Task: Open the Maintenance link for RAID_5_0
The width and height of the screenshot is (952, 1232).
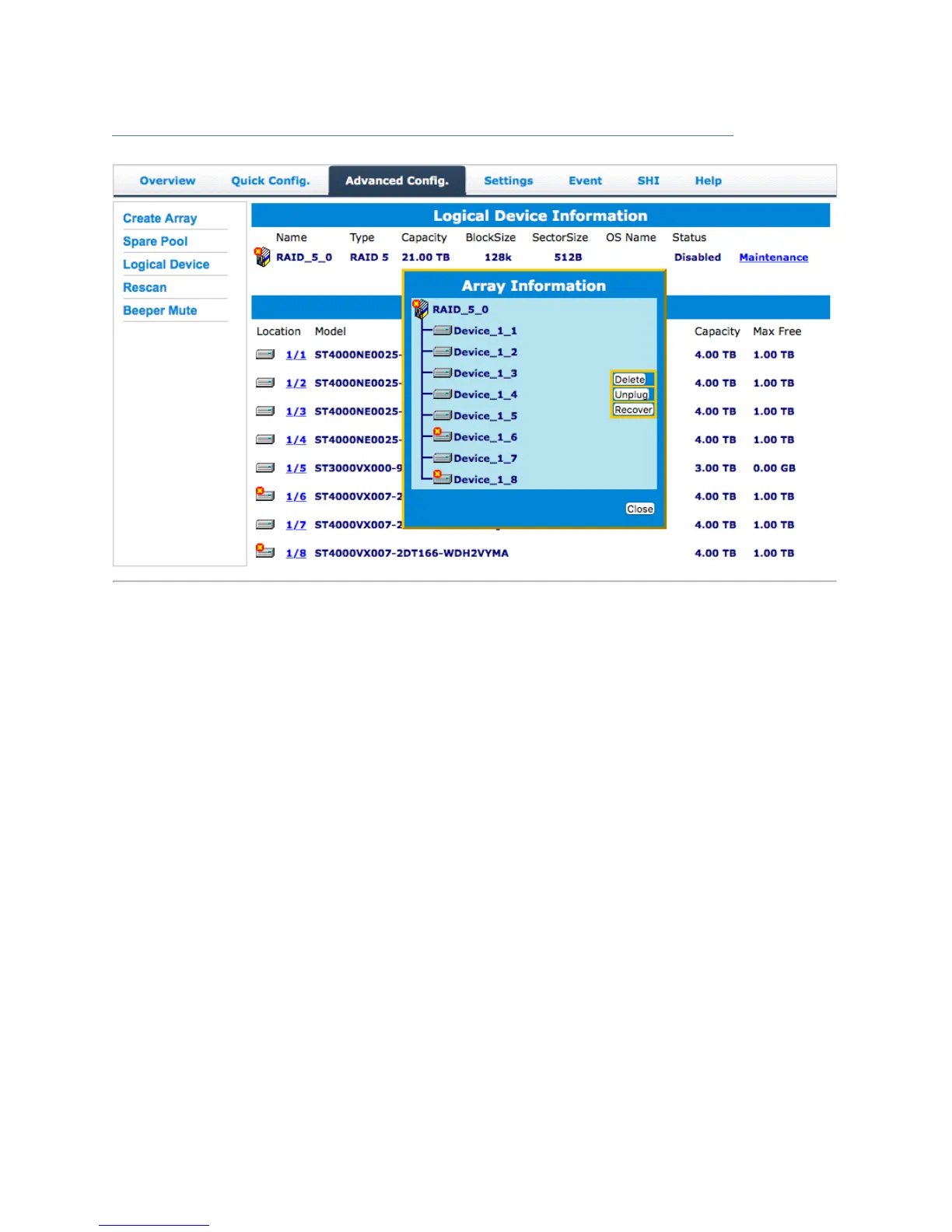Action: pos(774,257)
